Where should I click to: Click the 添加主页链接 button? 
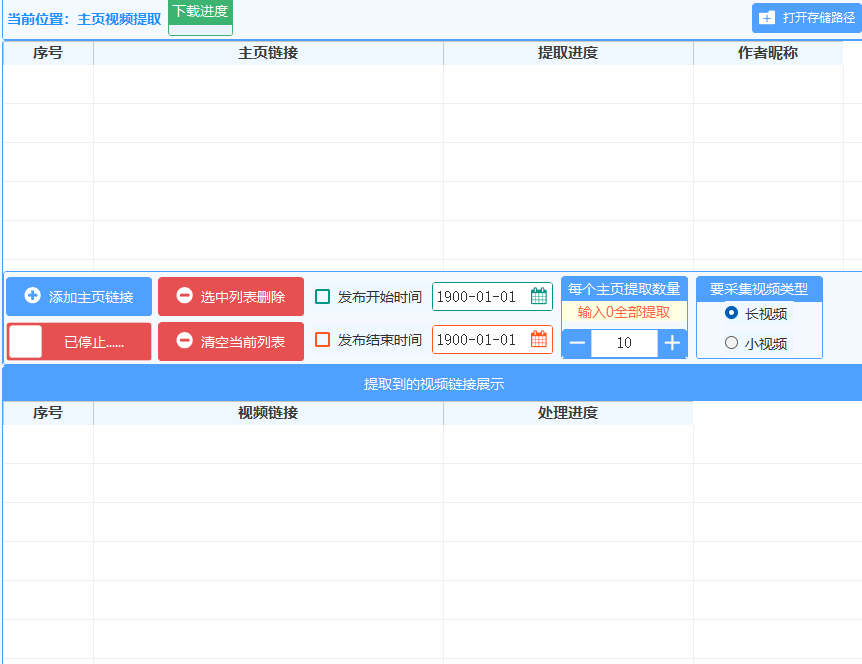coord(79,297)
